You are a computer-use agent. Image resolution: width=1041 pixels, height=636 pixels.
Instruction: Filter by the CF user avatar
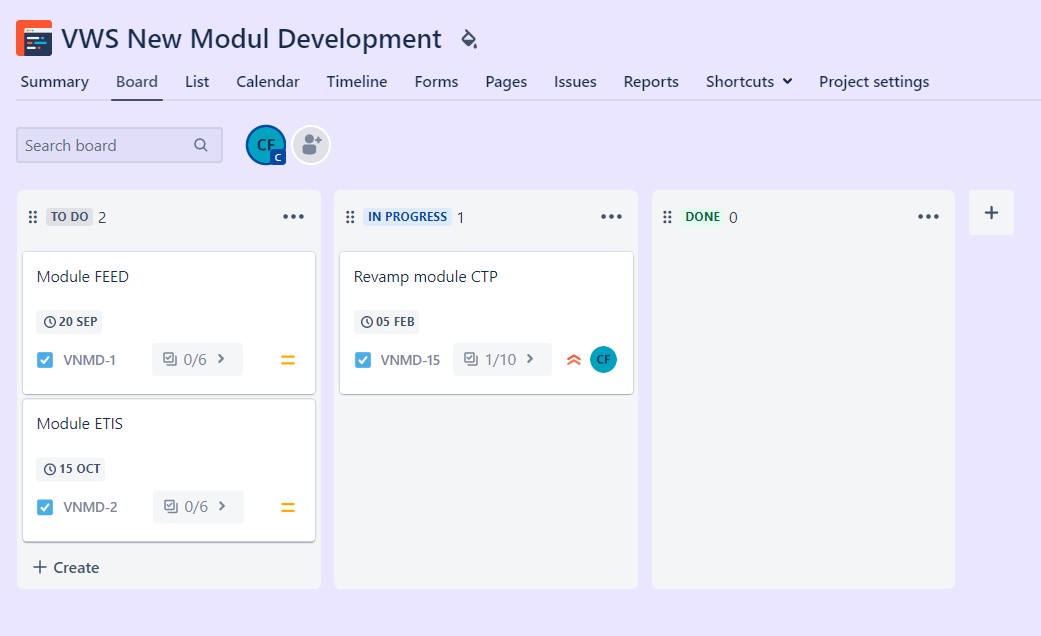point(266,145)
